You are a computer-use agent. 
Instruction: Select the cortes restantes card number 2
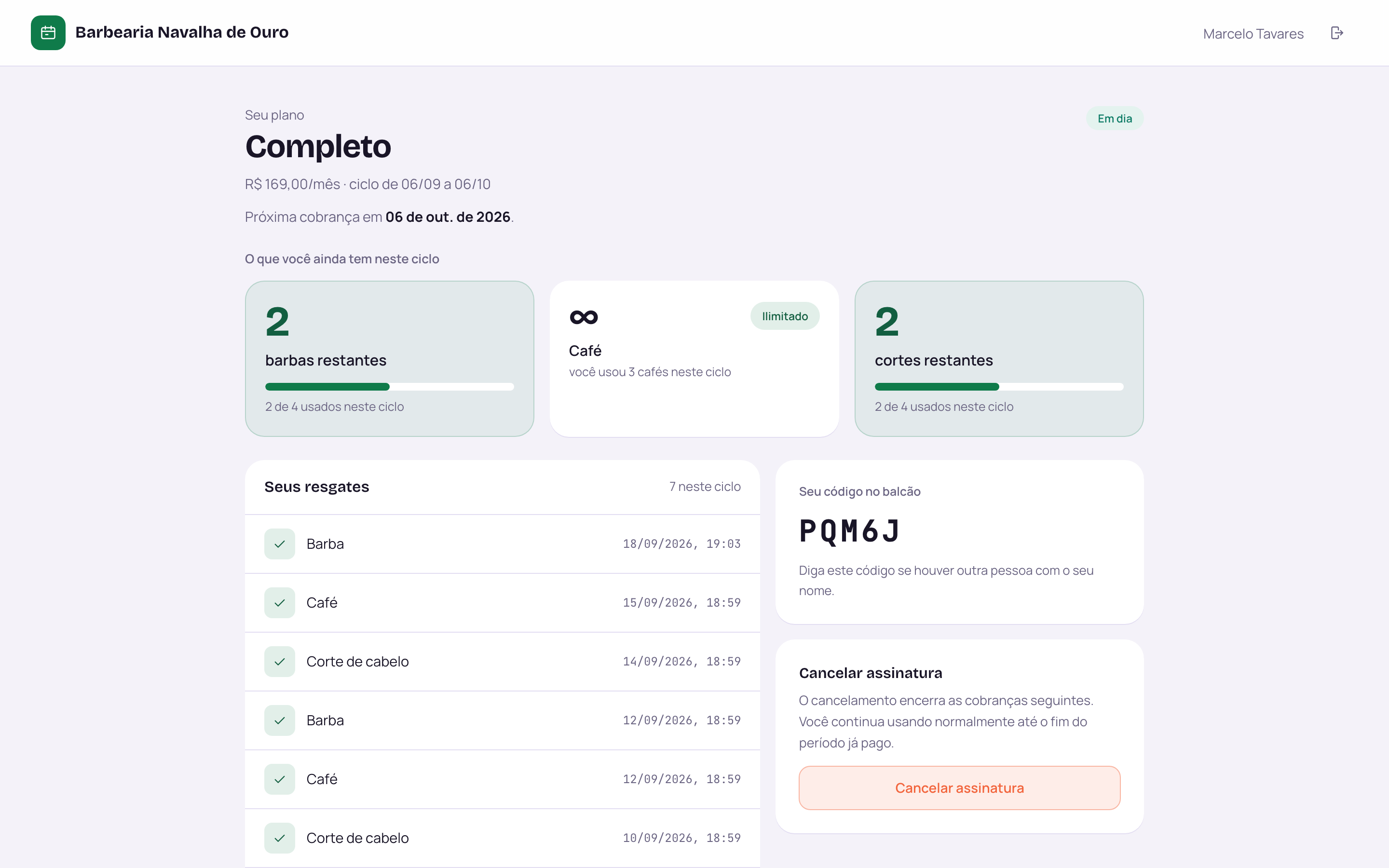(x=887, y=322)
